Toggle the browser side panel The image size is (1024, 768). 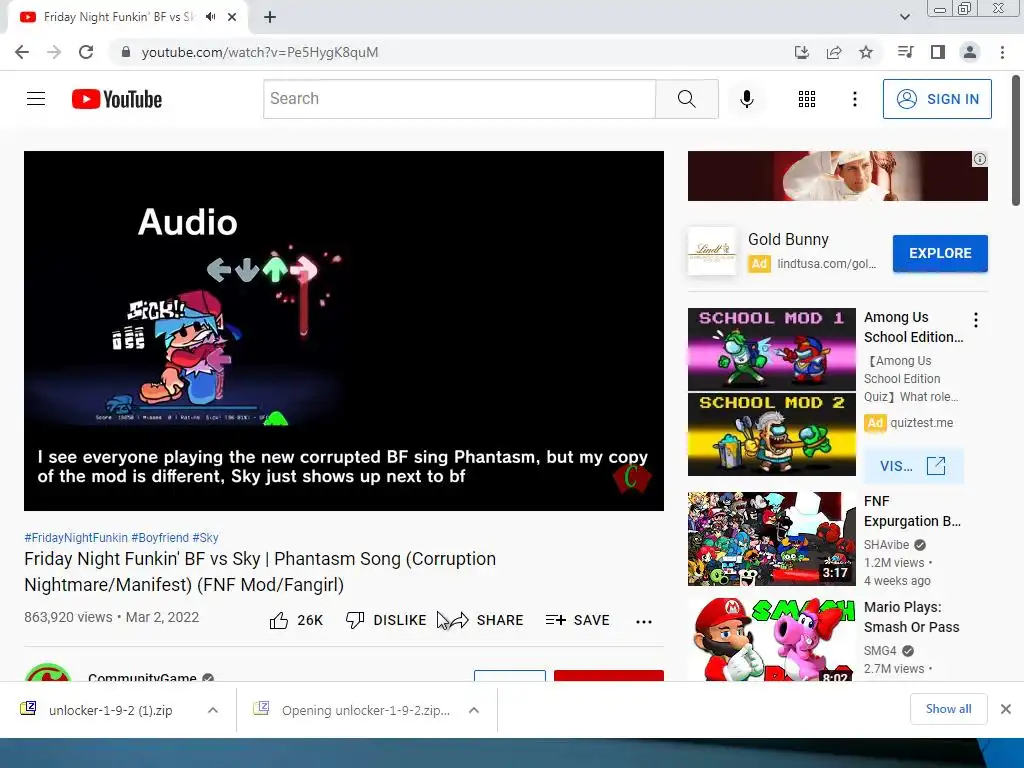click(x=937, y=52)
